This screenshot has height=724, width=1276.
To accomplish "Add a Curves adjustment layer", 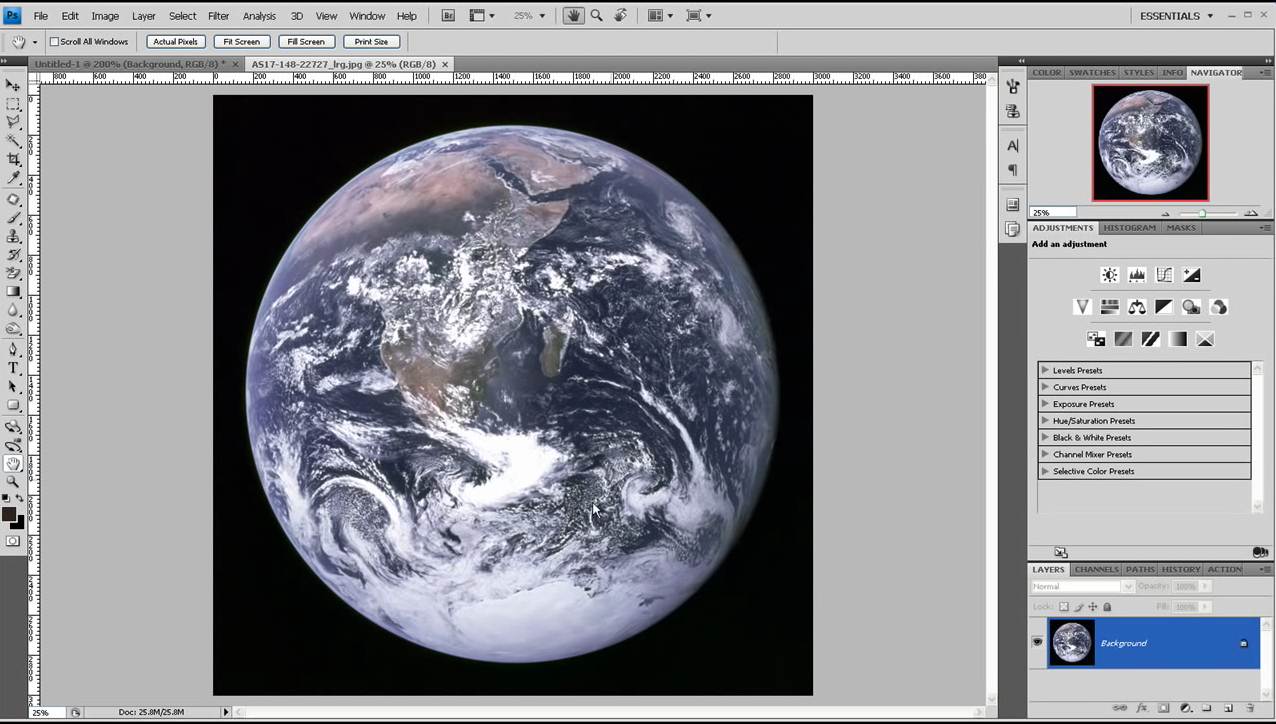I will [x=1164, y=274].
